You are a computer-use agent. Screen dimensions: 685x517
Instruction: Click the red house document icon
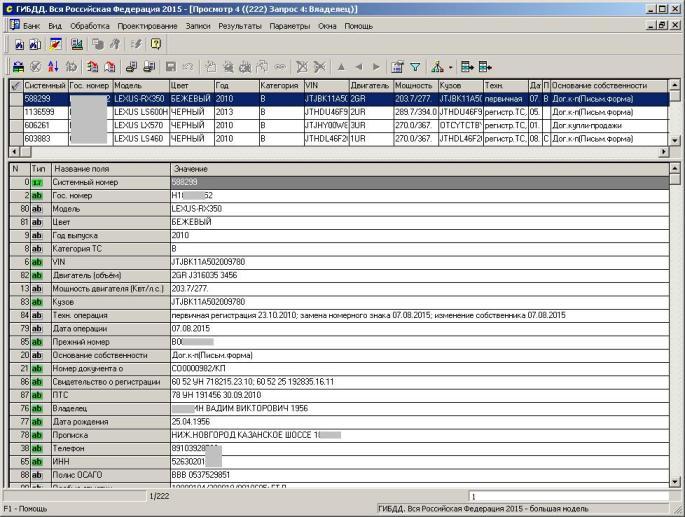[110, 67]
